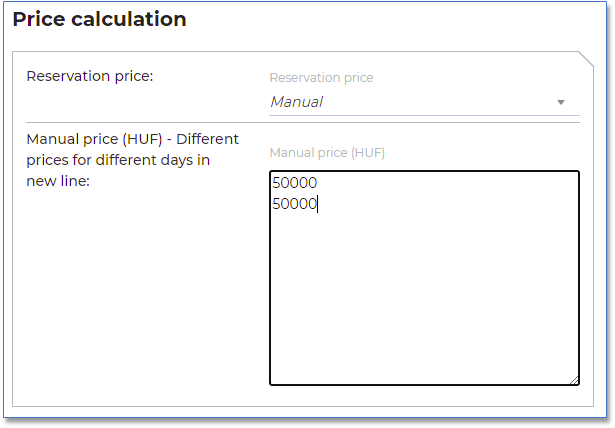Click the second "50000" line in the textarea
The image size is (615, 428).
tap(294, 204)
